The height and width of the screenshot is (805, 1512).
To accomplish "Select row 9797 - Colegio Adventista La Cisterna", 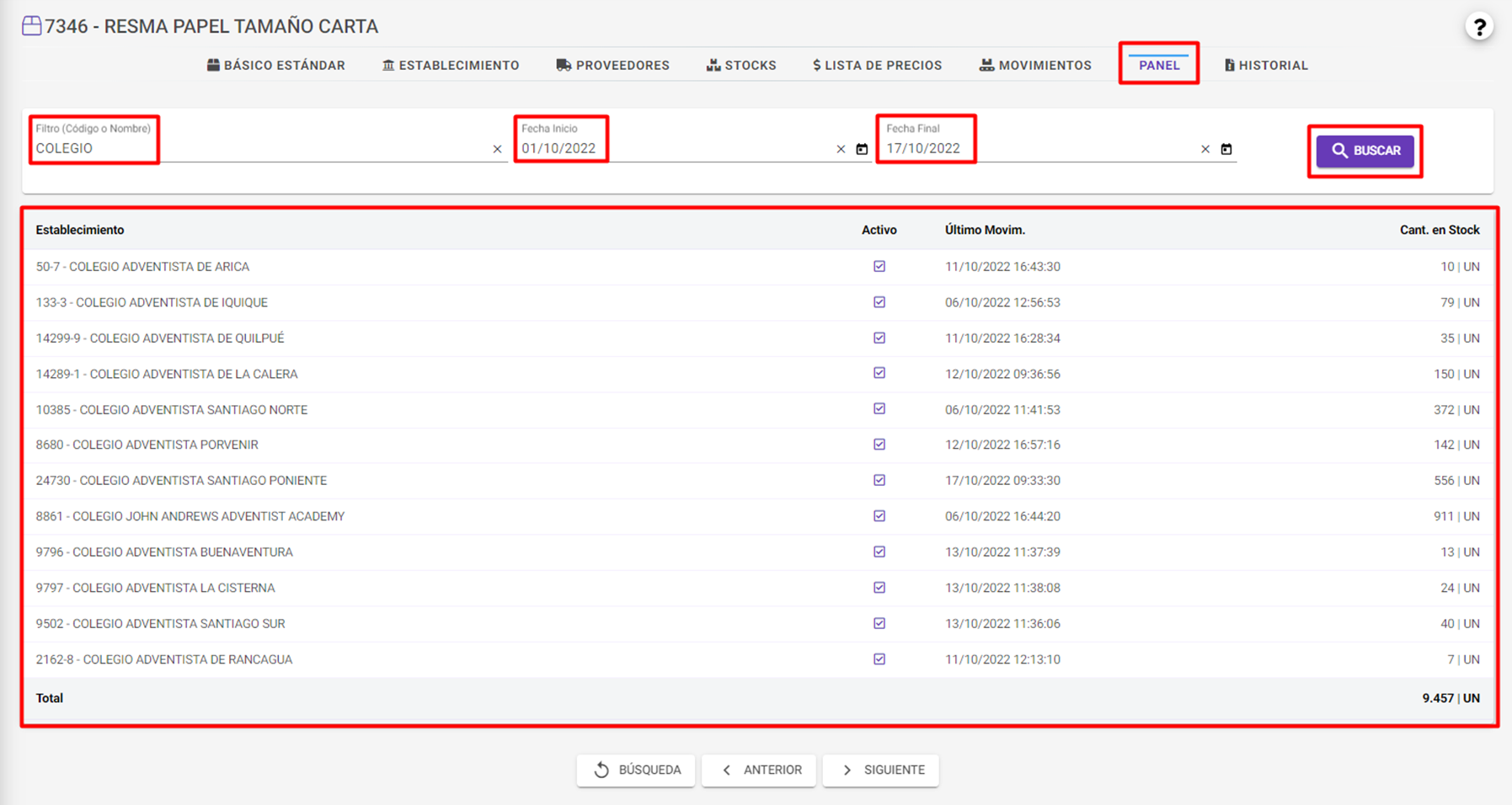I will [758, 588].
